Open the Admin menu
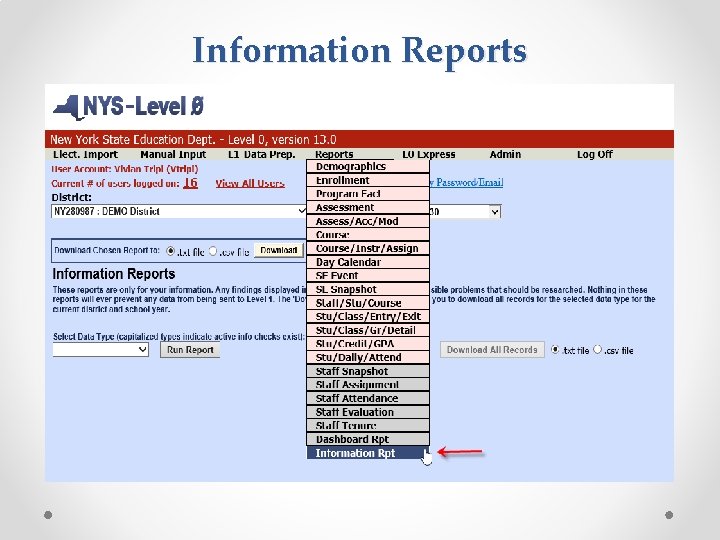This screenshot has height=540, width=720. (505, 154)
